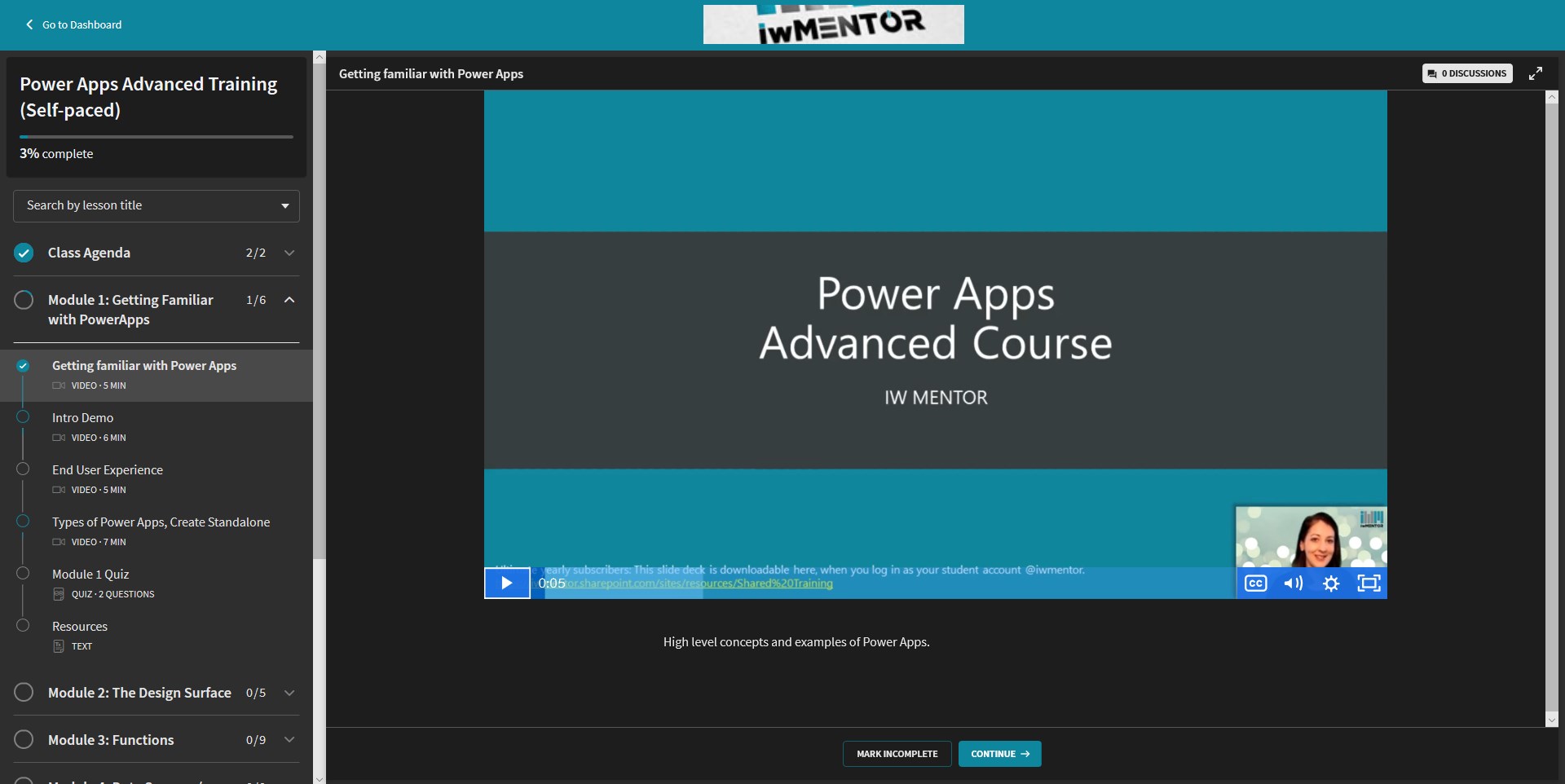Click the quiz icon under Module 1 Quiz
This screenshot has width=1565, height=784.
(59, 594)
